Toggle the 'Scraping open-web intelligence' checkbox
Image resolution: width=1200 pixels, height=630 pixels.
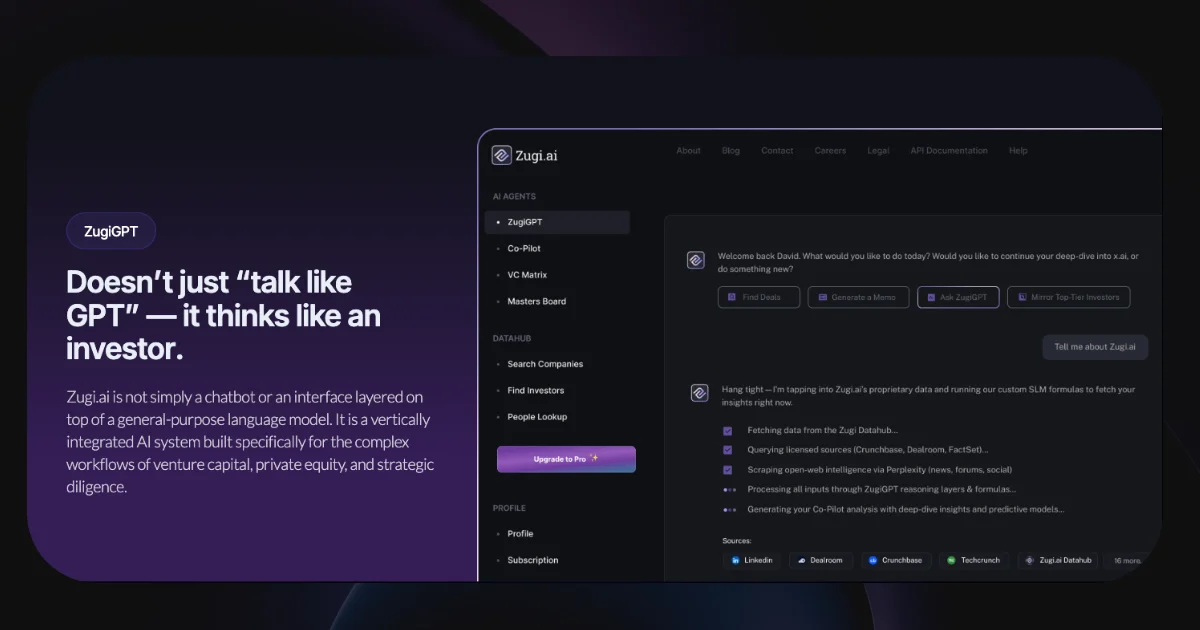pyautogui.click(x=728, y=470)
